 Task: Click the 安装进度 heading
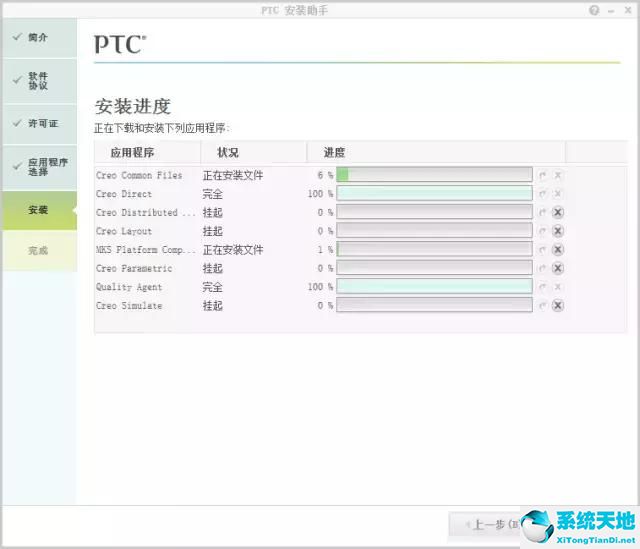pos(133,107)
